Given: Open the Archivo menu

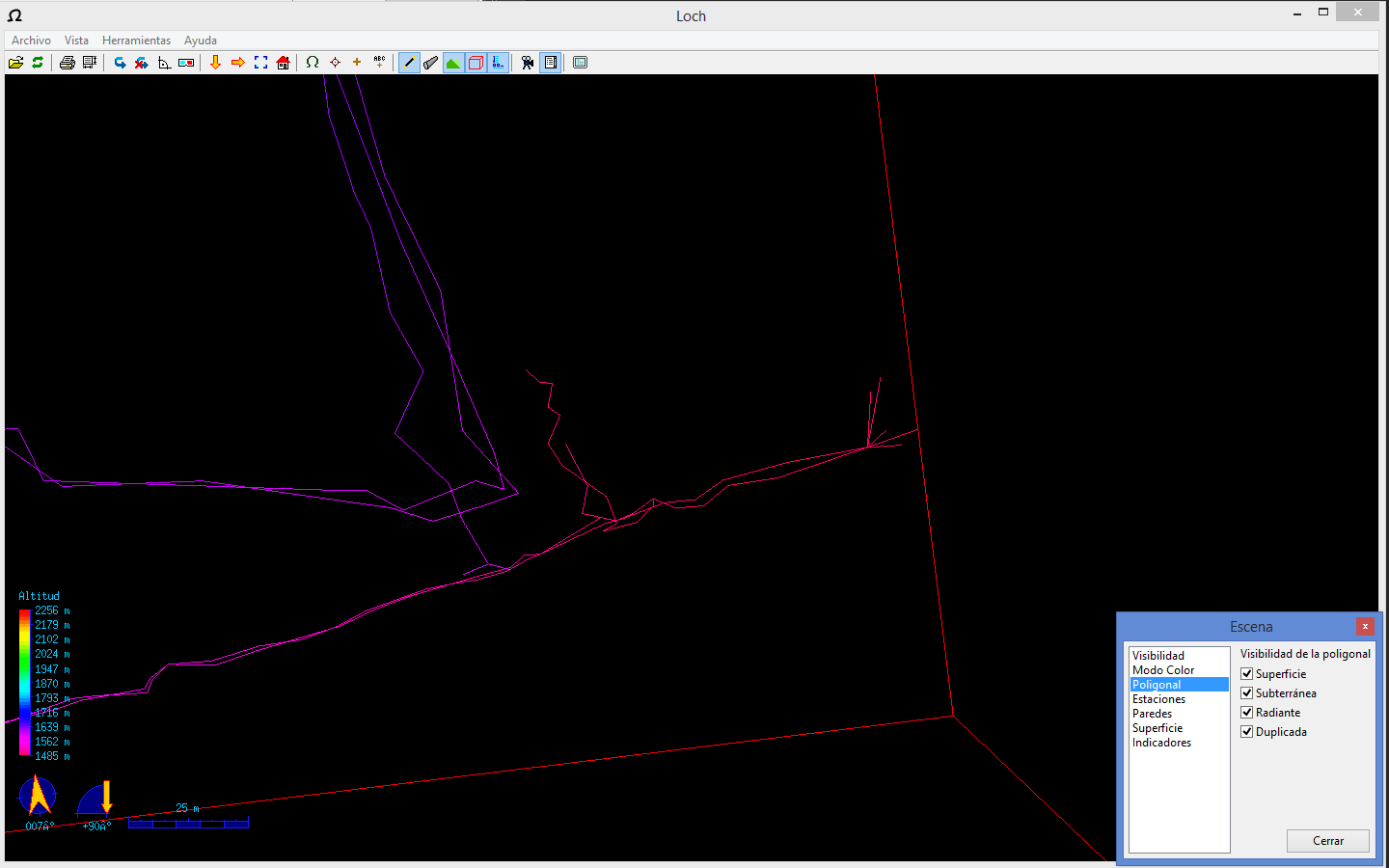Looking at the screenshot, I should (31, 41).
